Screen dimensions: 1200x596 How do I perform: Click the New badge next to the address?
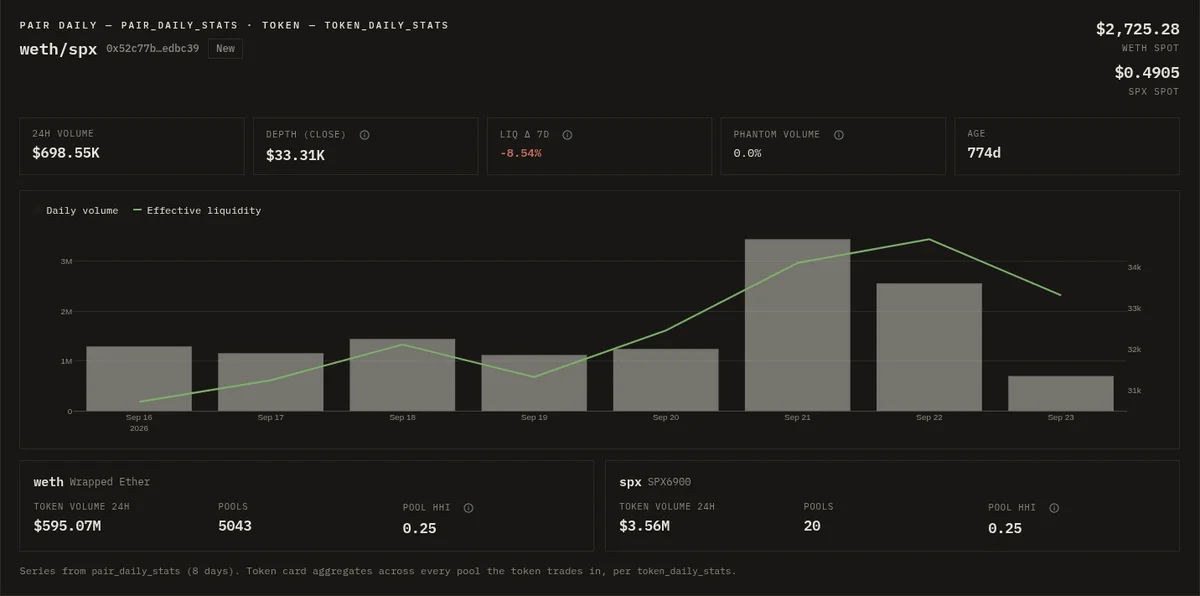[x=225, y=48]
